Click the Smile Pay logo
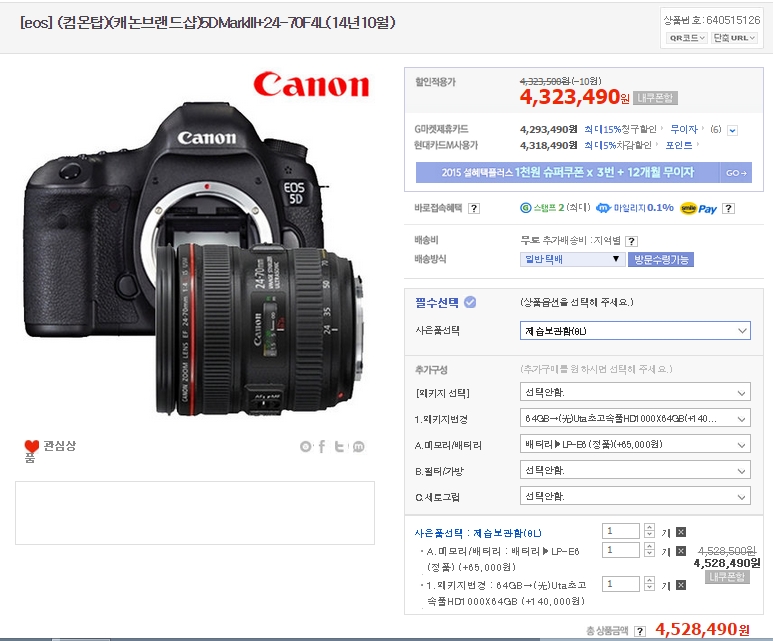 tap(698, 209)
